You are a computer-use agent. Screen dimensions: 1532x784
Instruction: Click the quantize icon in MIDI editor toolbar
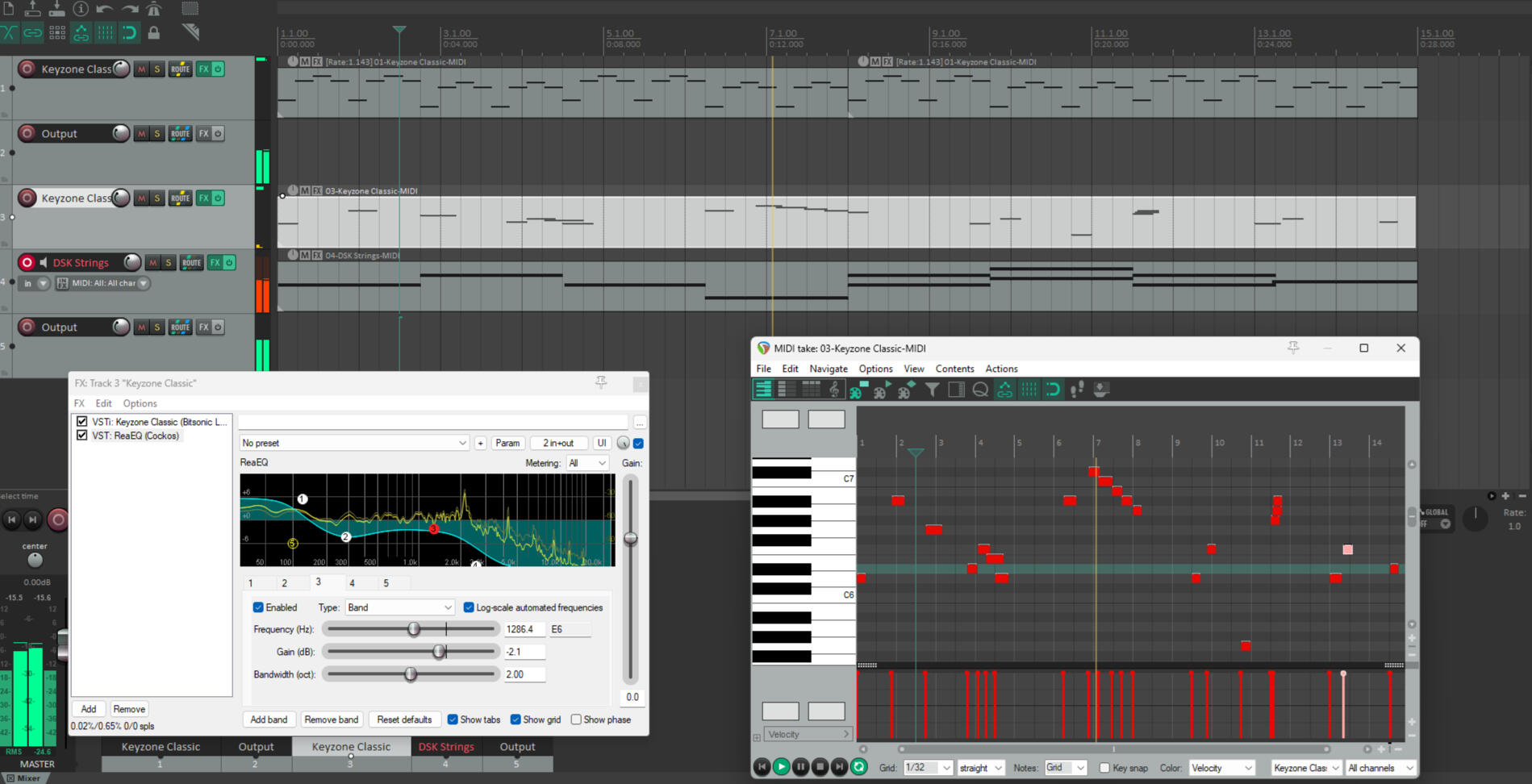pos(980,390)
